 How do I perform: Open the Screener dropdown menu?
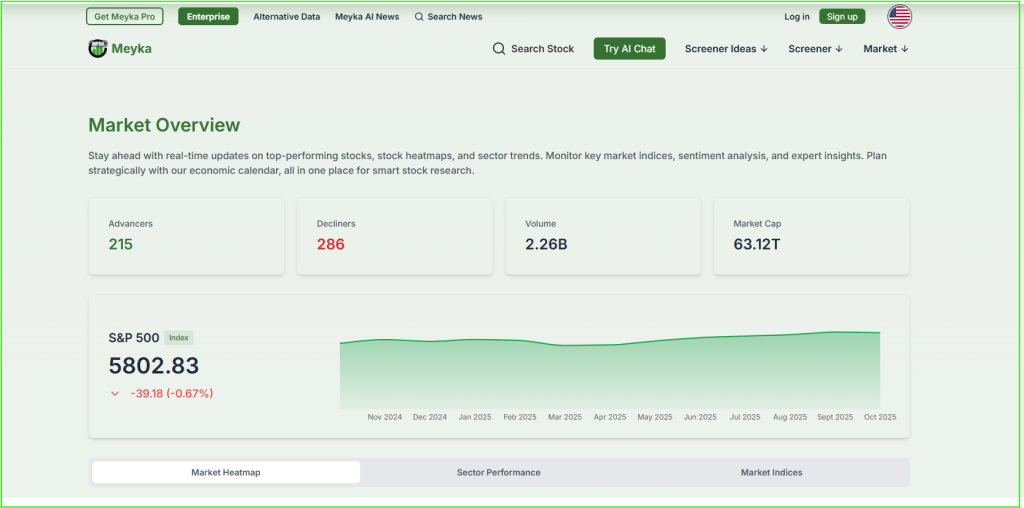tap(815, 49)
